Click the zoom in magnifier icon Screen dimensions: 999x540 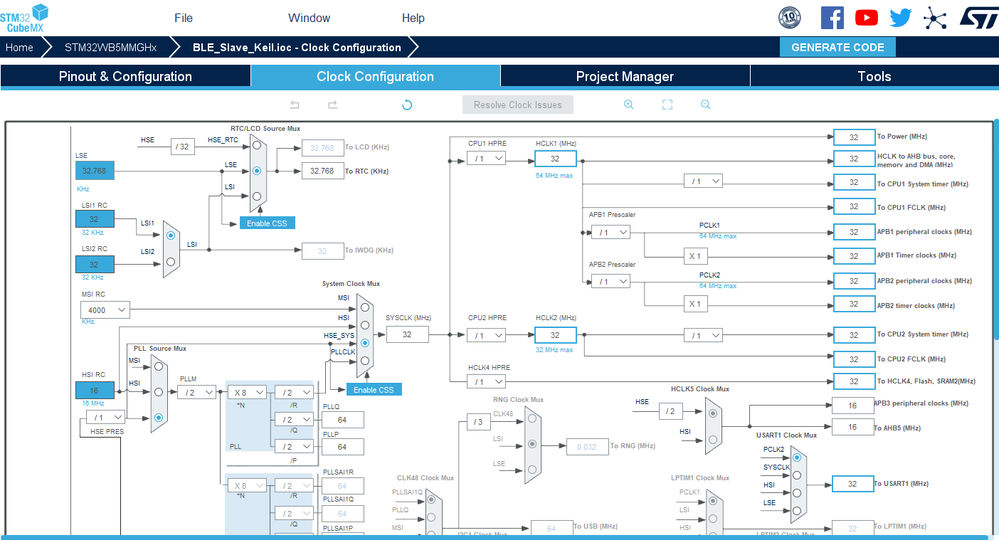pos(629,104)
